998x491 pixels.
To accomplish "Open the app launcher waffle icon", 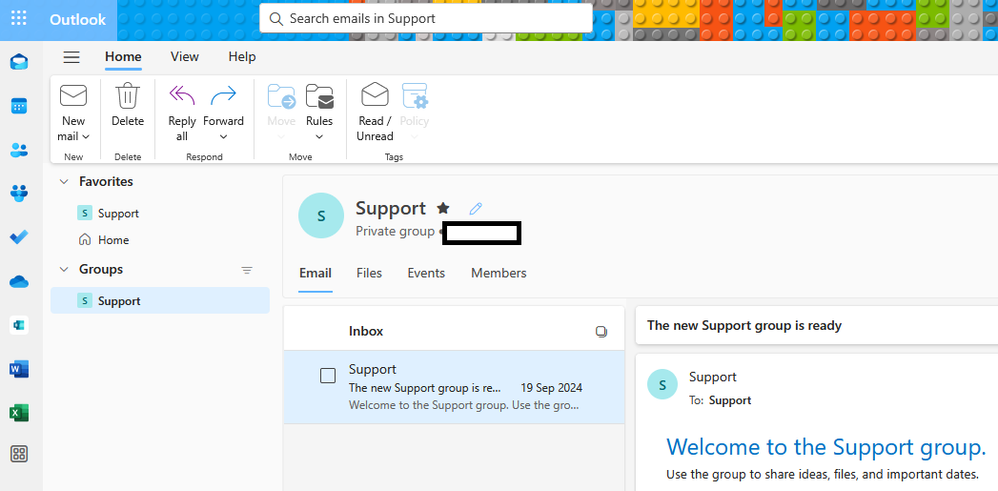I will 19,18.
